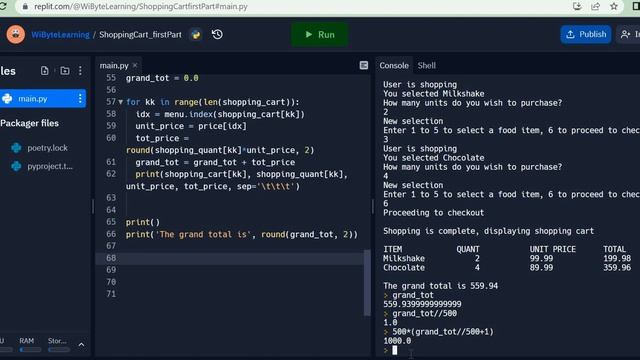Click 'The grand total is 559.94' output
Screen dimensions: 640x360
440,286
